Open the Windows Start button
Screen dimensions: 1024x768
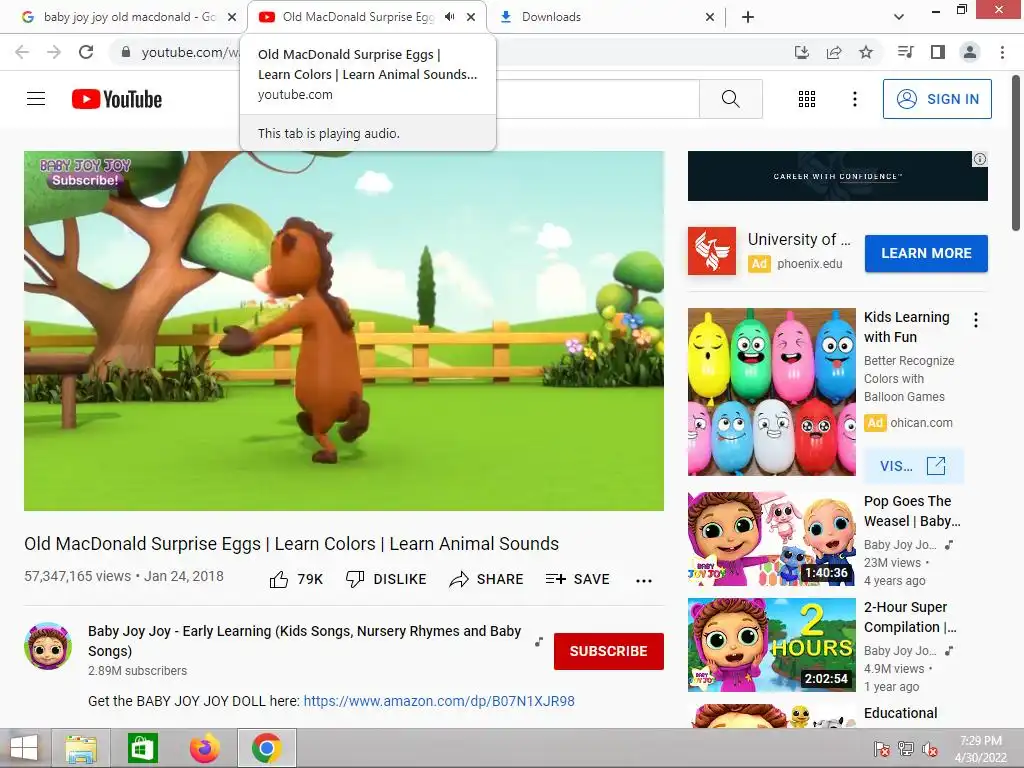(24, 748)
